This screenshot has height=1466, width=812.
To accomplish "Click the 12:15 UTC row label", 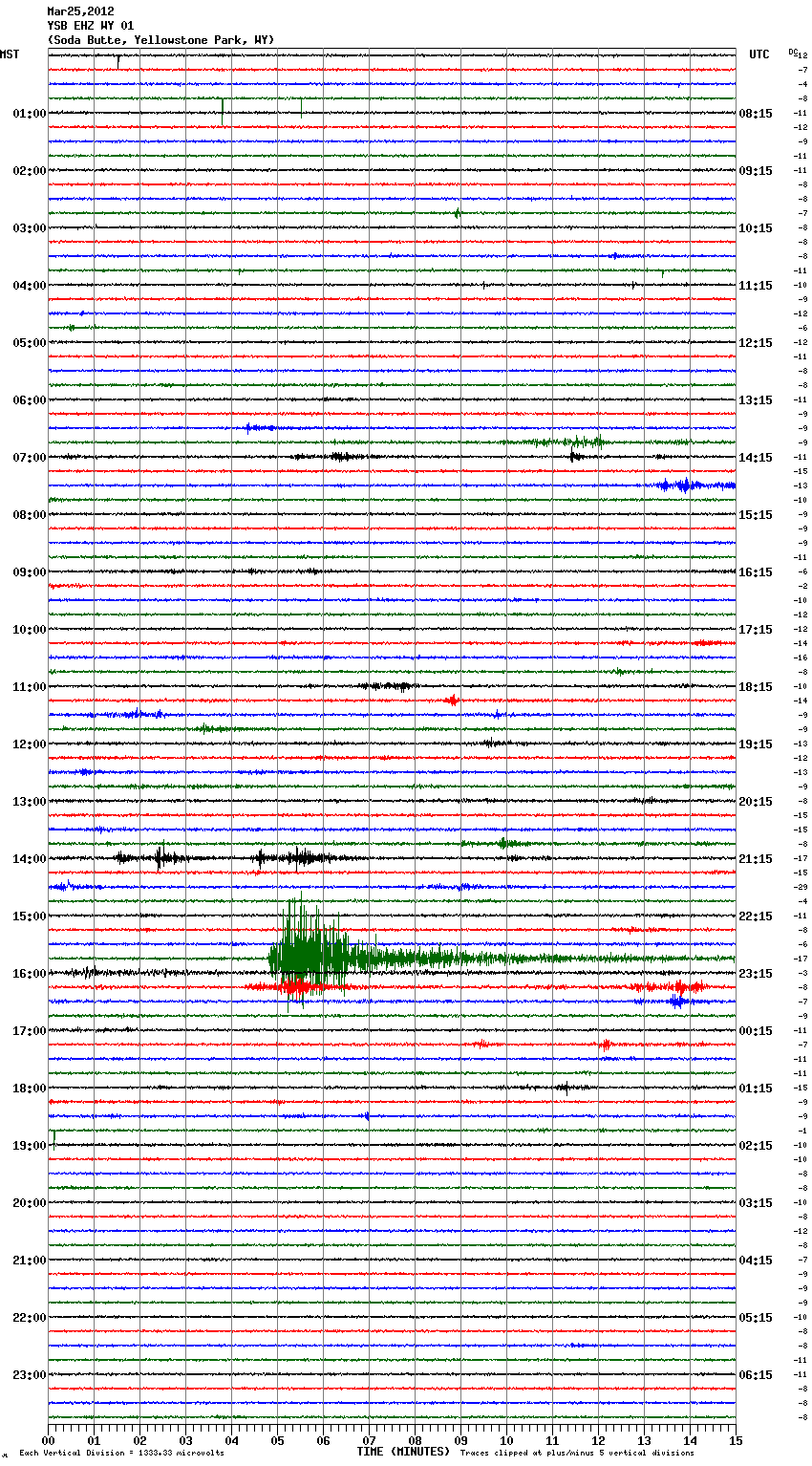I will (756, 343).
